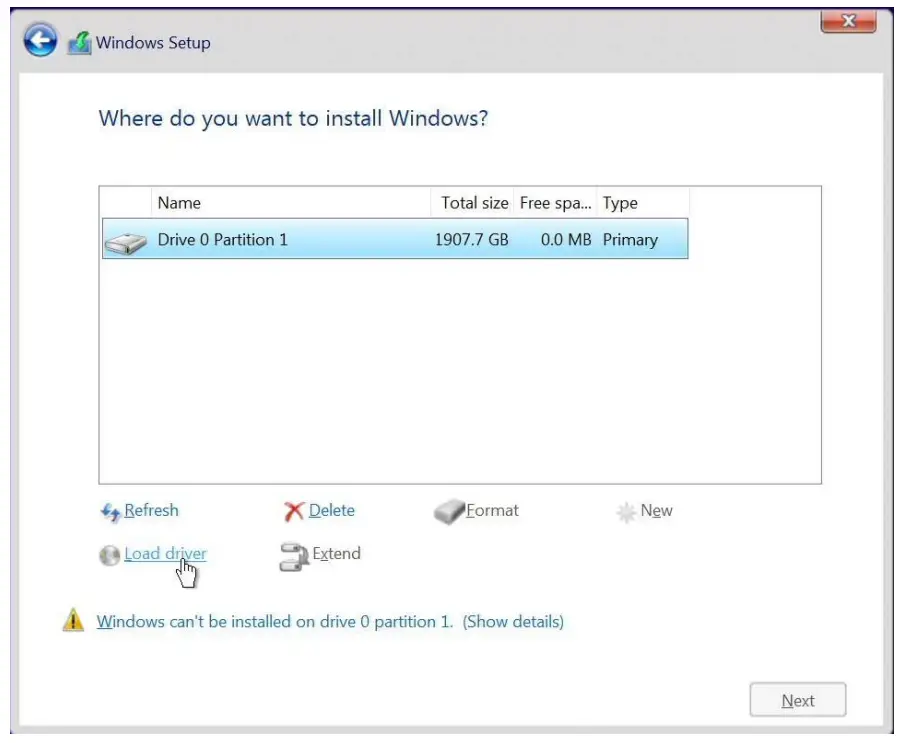Select the Drive 0 Partition 1 row
The image size is (897, 743).
click(300, 239)
